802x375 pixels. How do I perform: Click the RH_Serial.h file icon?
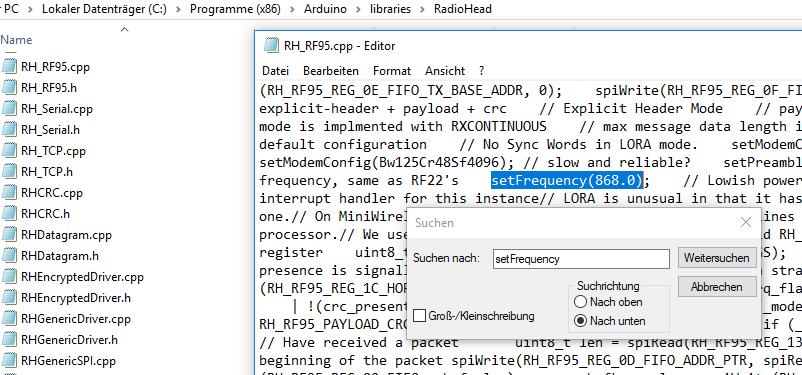(9, 130)
